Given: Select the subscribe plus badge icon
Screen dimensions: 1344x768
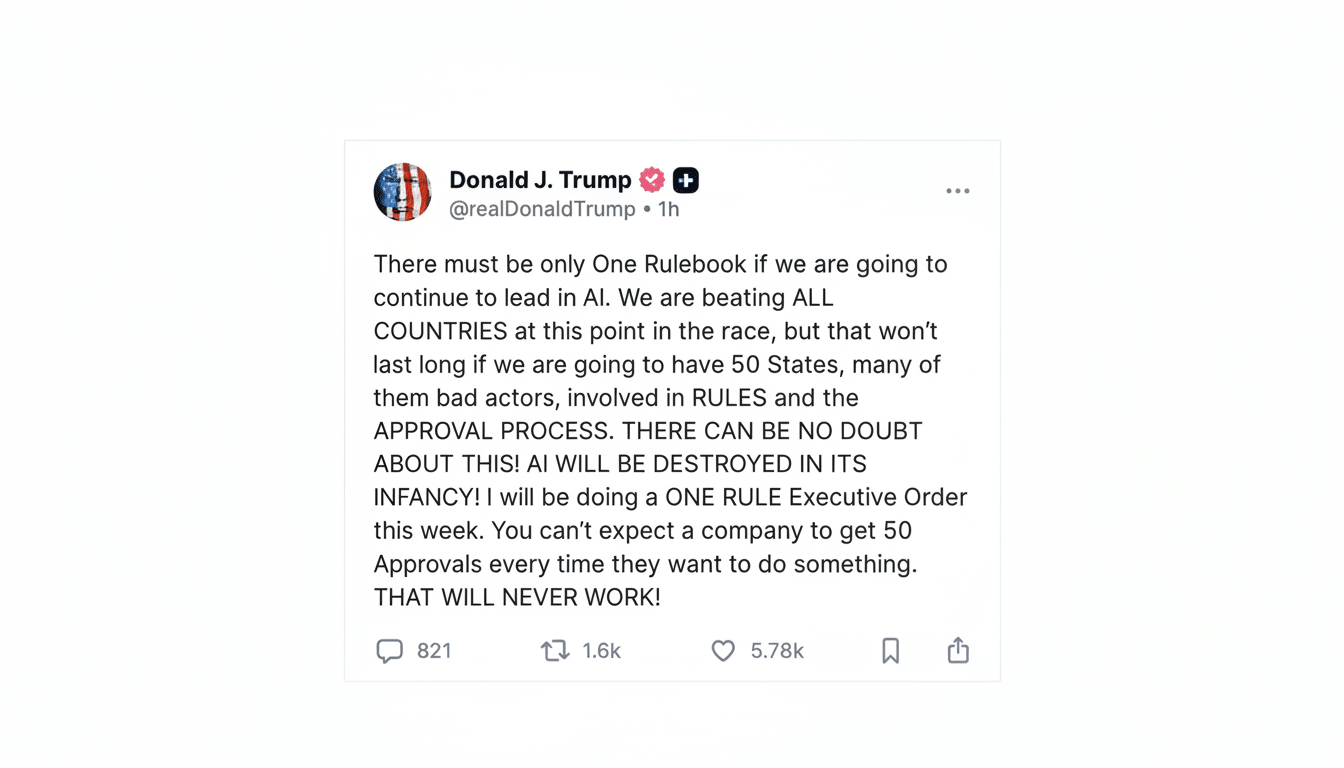Looking at the screenshot, I should (x=685, y=180).
